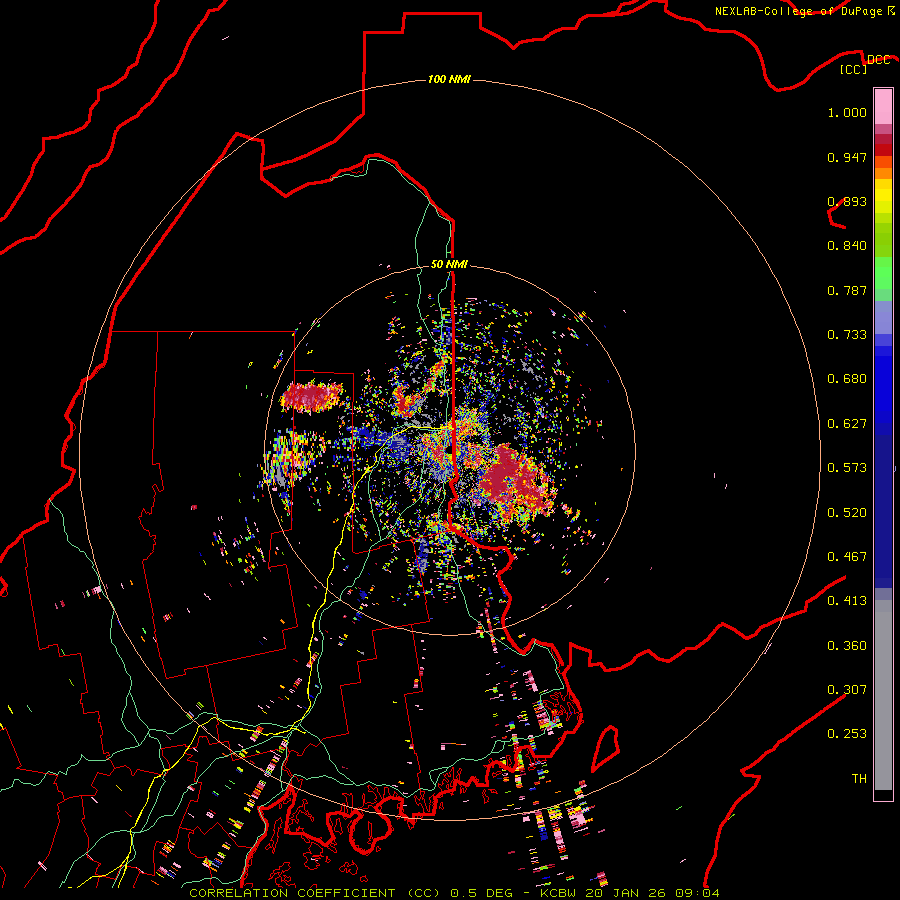Click the bright green segment of color bar
This screenshot has width=900, height=900.
(883, 273)
